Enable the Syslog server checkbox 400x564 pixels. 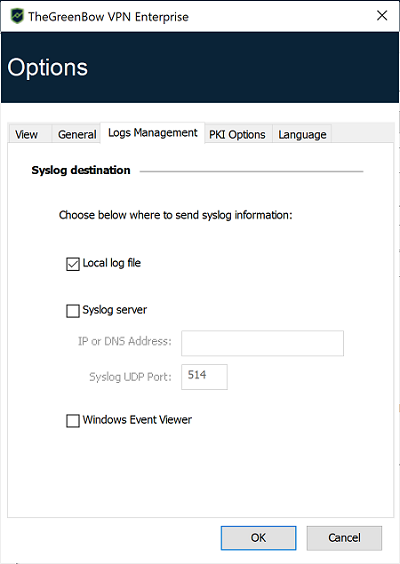point(73,311)
